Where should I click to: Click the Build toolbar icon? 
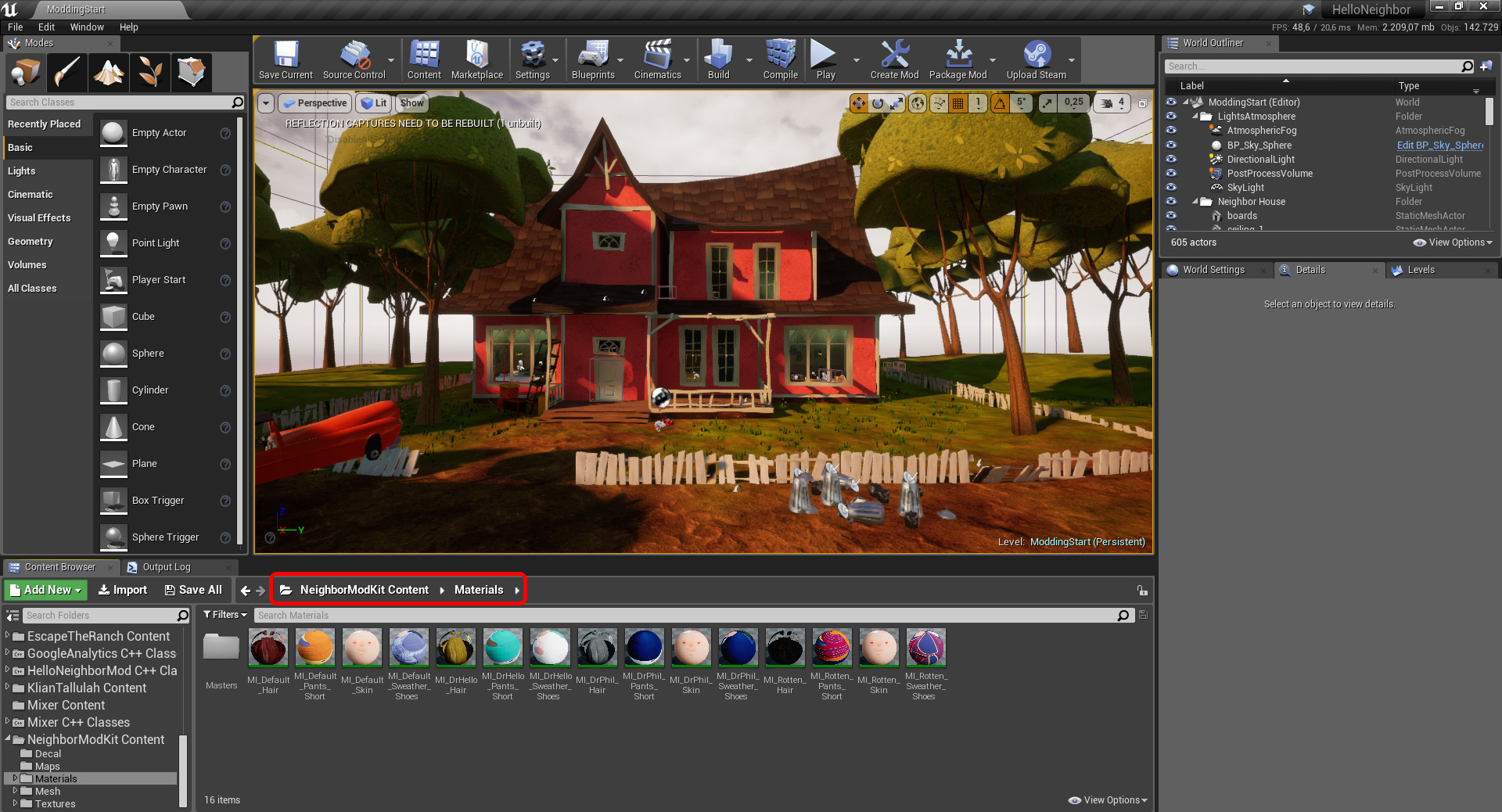point(718,59)
